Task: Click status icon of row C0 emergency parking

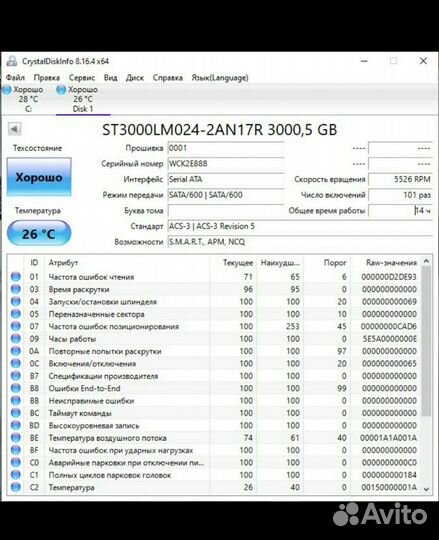Action: [x=15, y=463]
